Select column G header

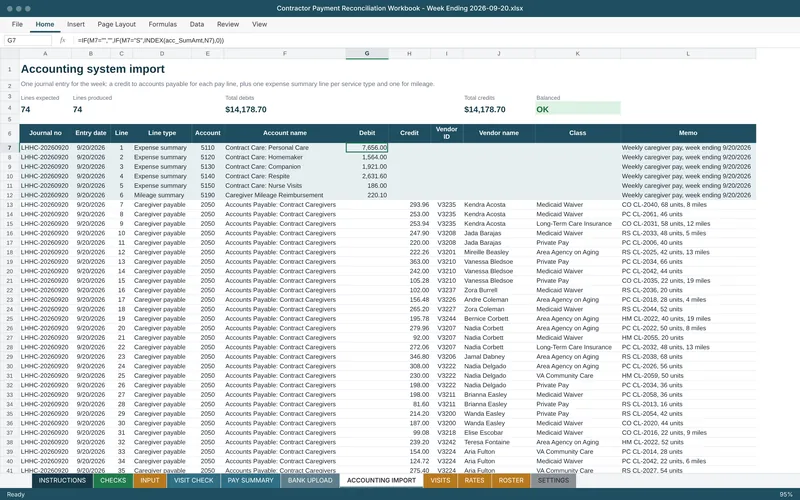(367, 54)
